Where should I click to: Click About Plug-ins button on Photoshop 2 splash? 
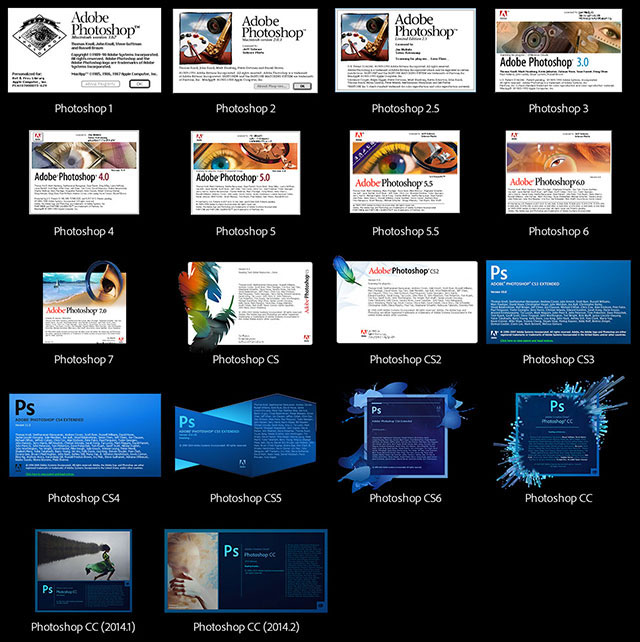[272, 86]
